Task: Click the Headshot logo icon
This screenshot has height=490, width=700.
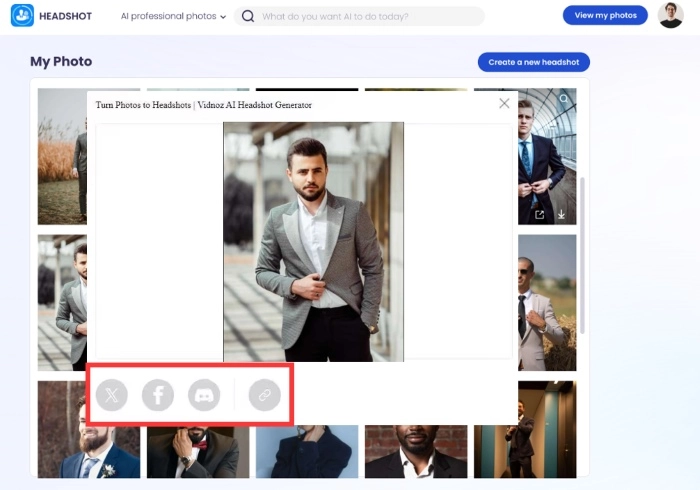Action: point(22,16)
